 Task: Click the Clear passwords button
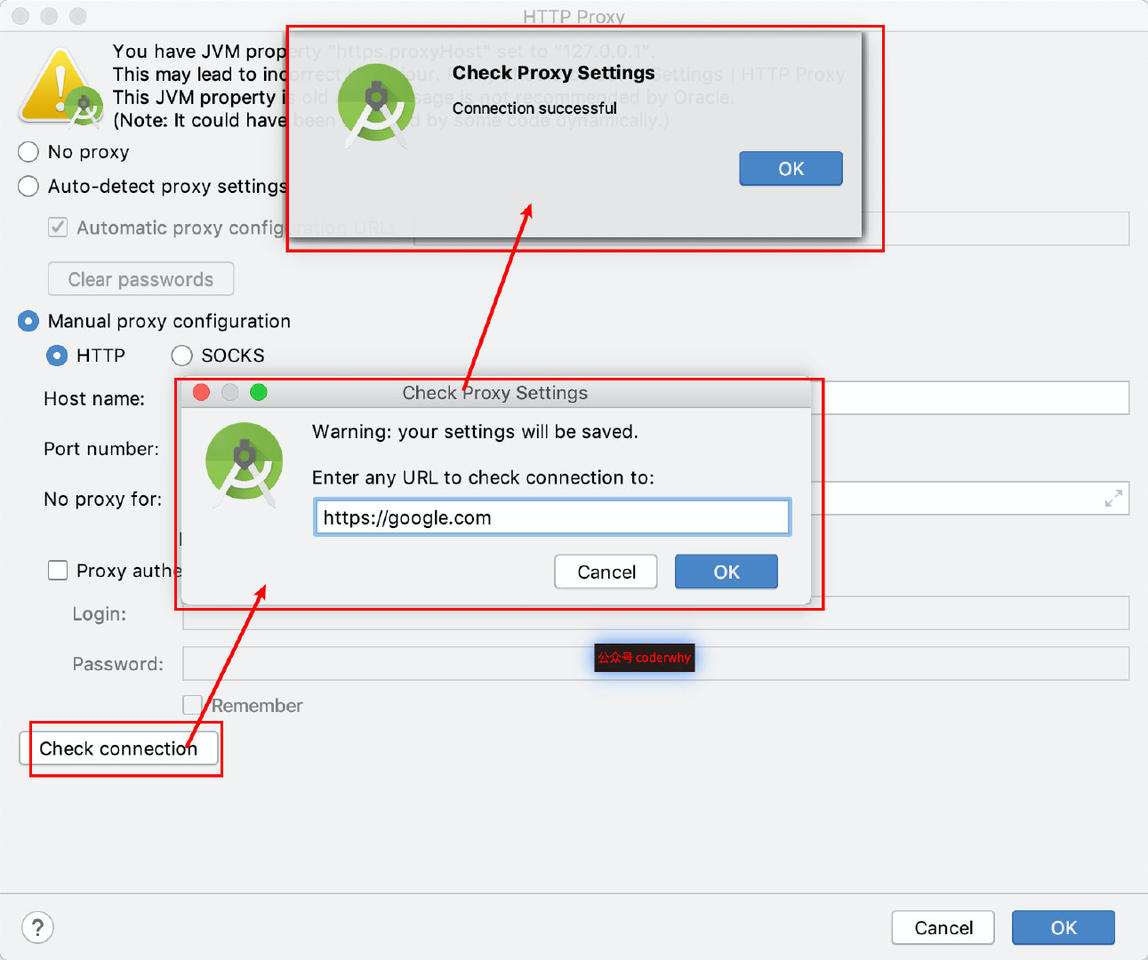pyautogui.click(x=141, y=279)
